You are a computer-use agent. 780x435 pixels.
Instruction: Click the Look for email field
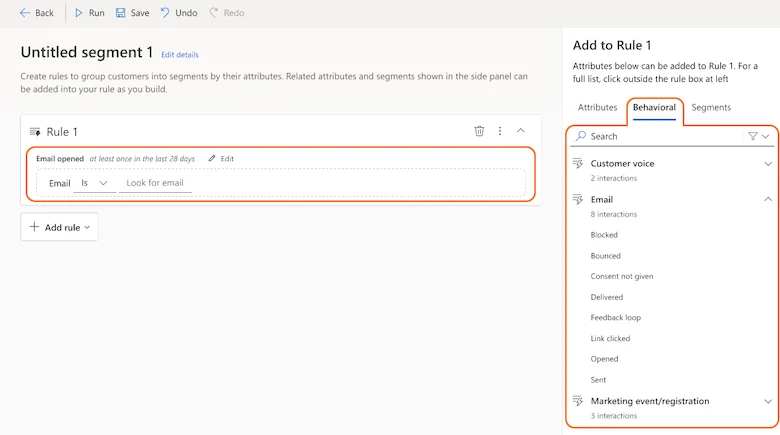[155, 183]
